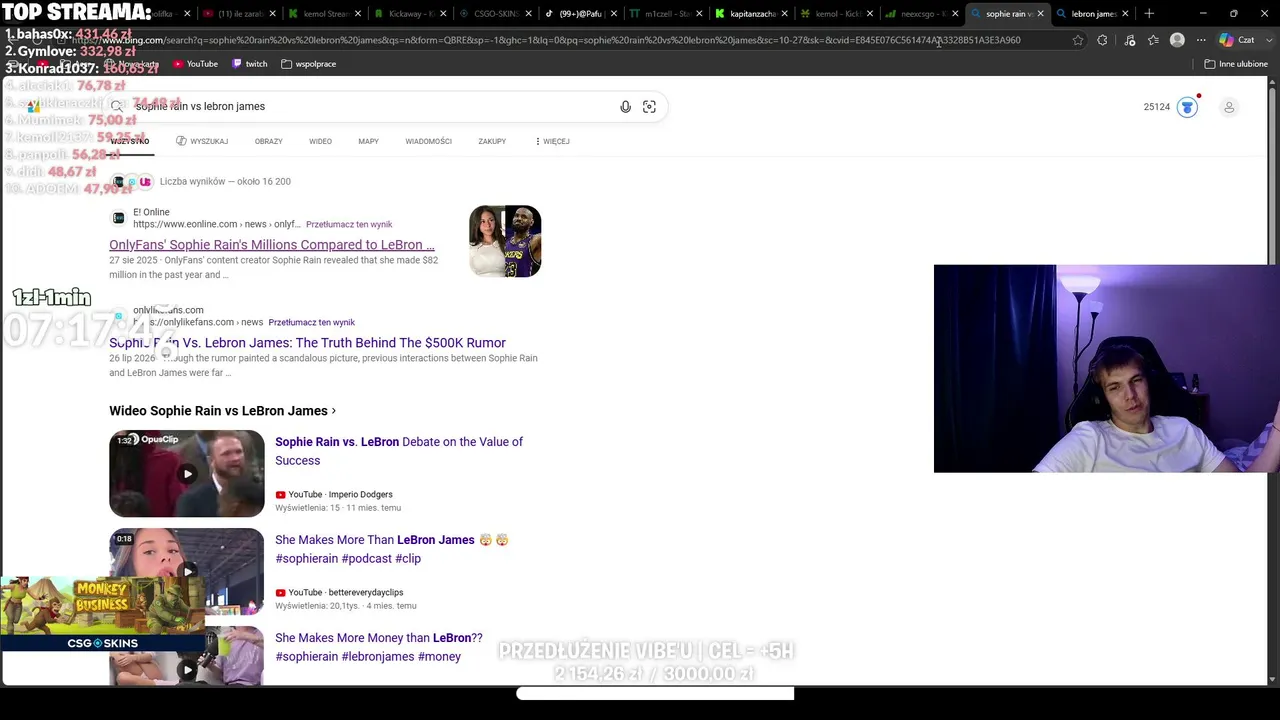The width and height of the screenshot is (1280, 720).
Task: Close the CSGO-SKINS tab
Action: [529, 14]
